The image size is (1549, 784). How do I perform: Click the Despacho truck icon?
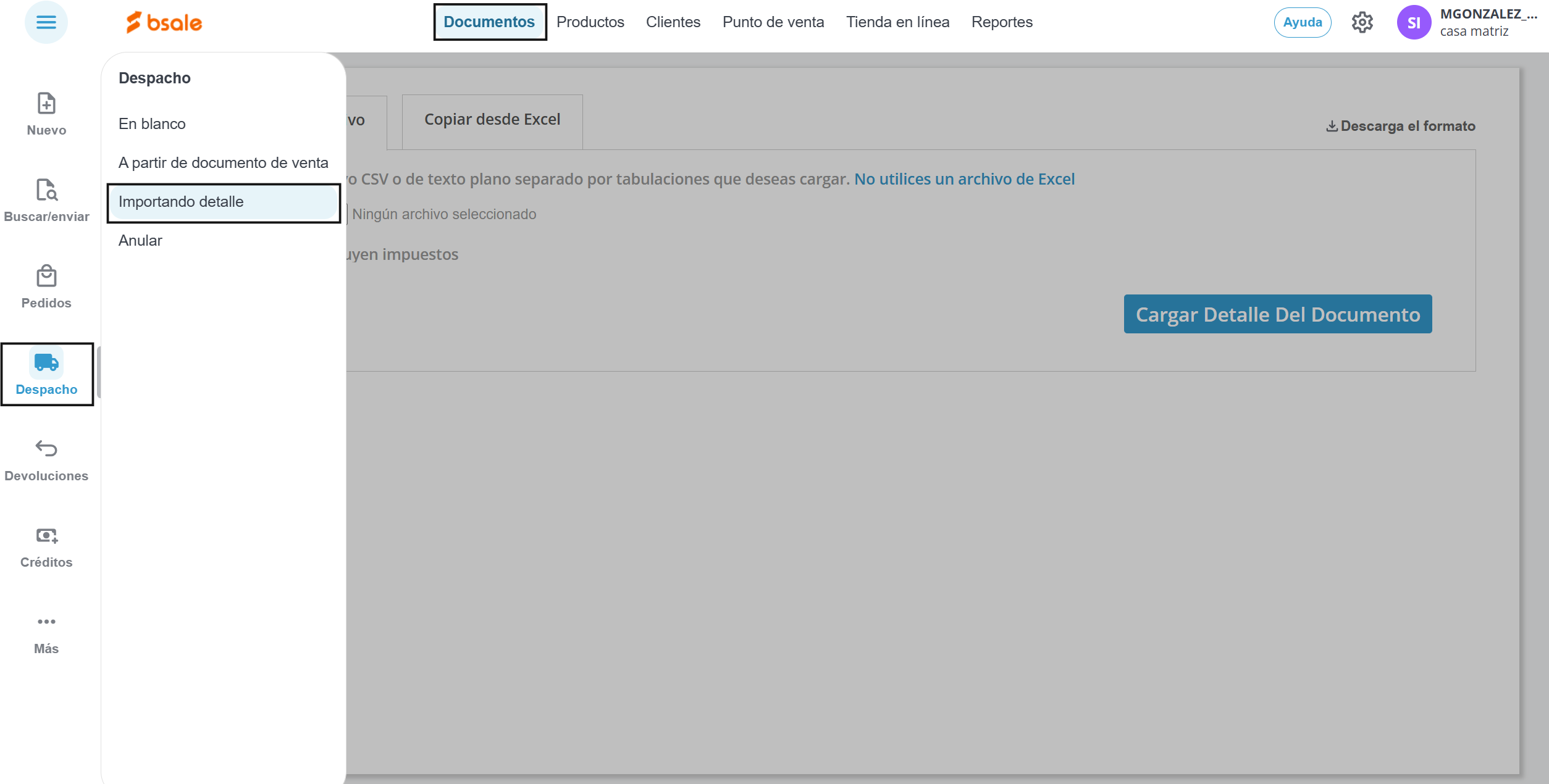pos(46,363)
